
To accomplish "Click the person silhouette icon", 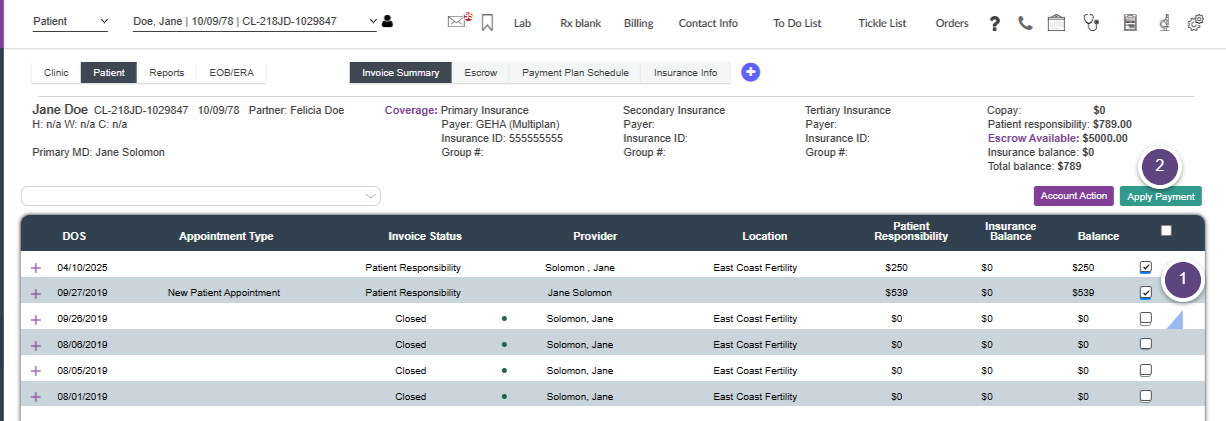I will [387, 21].
